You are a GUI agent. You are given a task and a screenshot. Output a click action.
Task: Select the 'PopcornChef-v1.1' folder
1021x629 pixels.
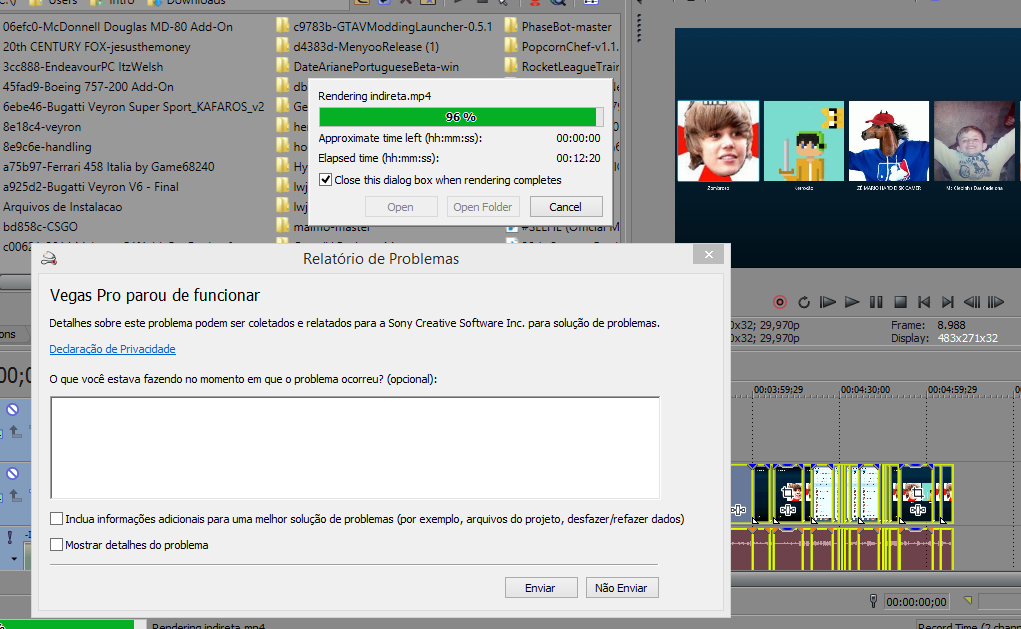pos(561,47)
